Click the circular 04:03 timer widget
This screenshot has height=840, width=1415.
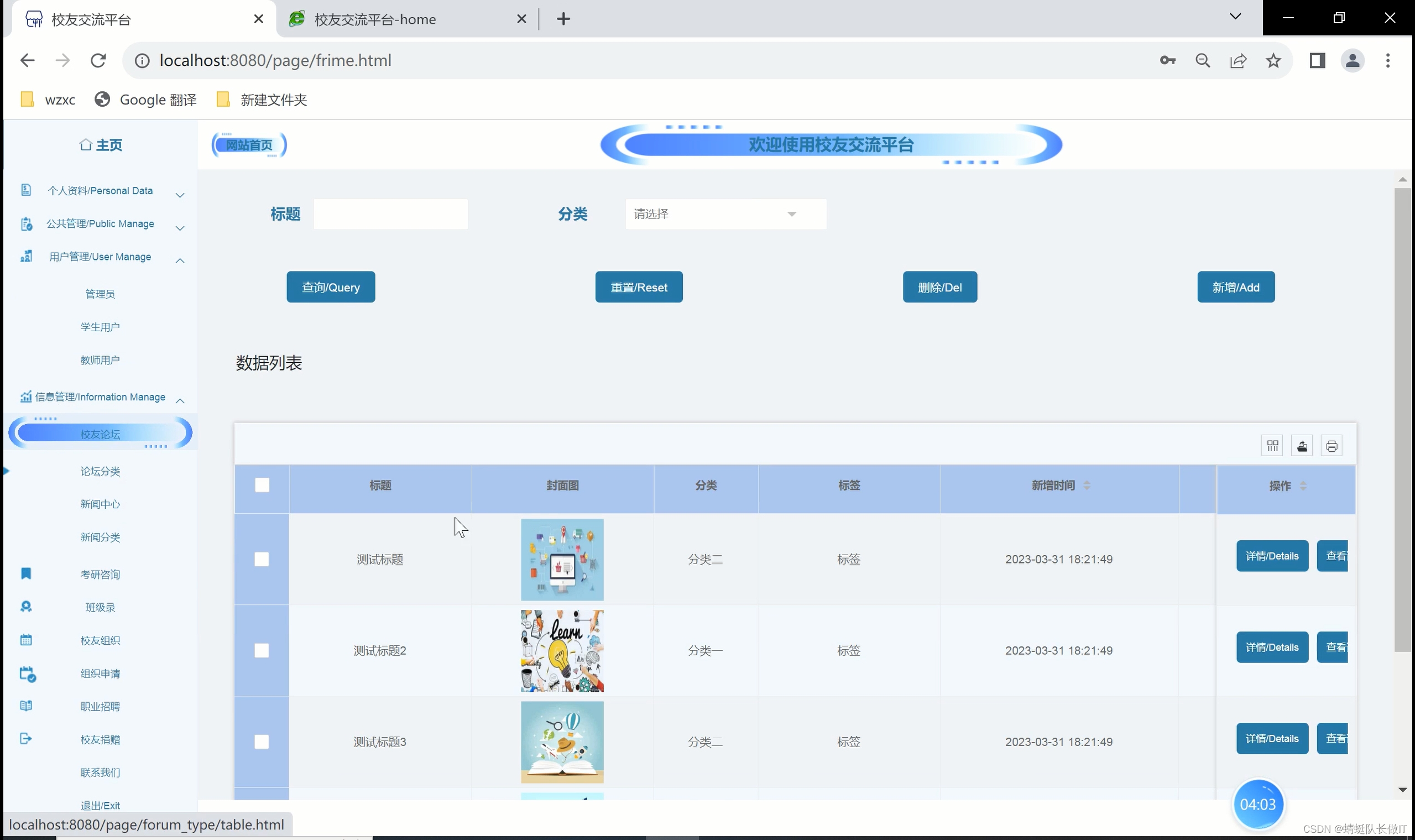click(1260, 803)
